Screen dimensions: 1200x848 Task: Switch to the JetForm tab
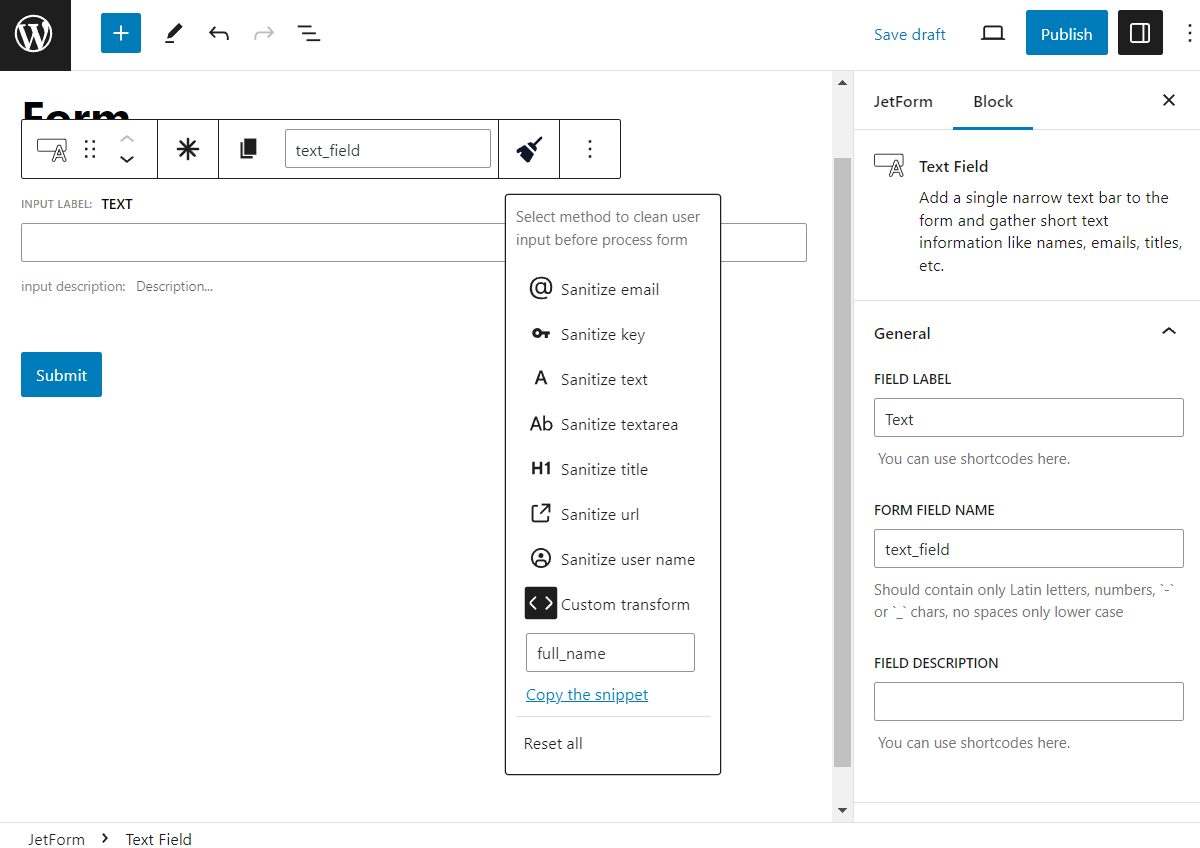(903, 101)
